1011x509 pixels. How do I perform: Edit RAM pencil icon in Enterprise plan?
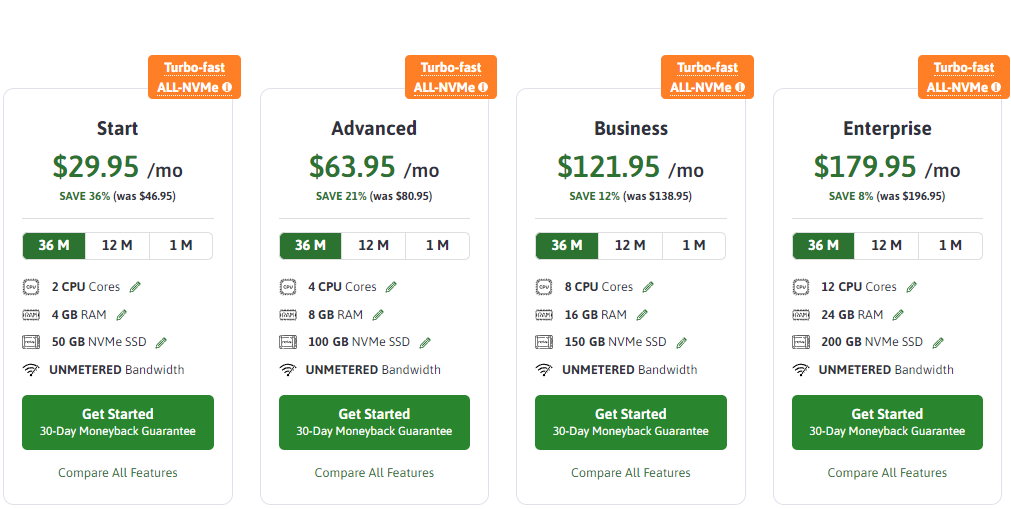pos(898,315)
